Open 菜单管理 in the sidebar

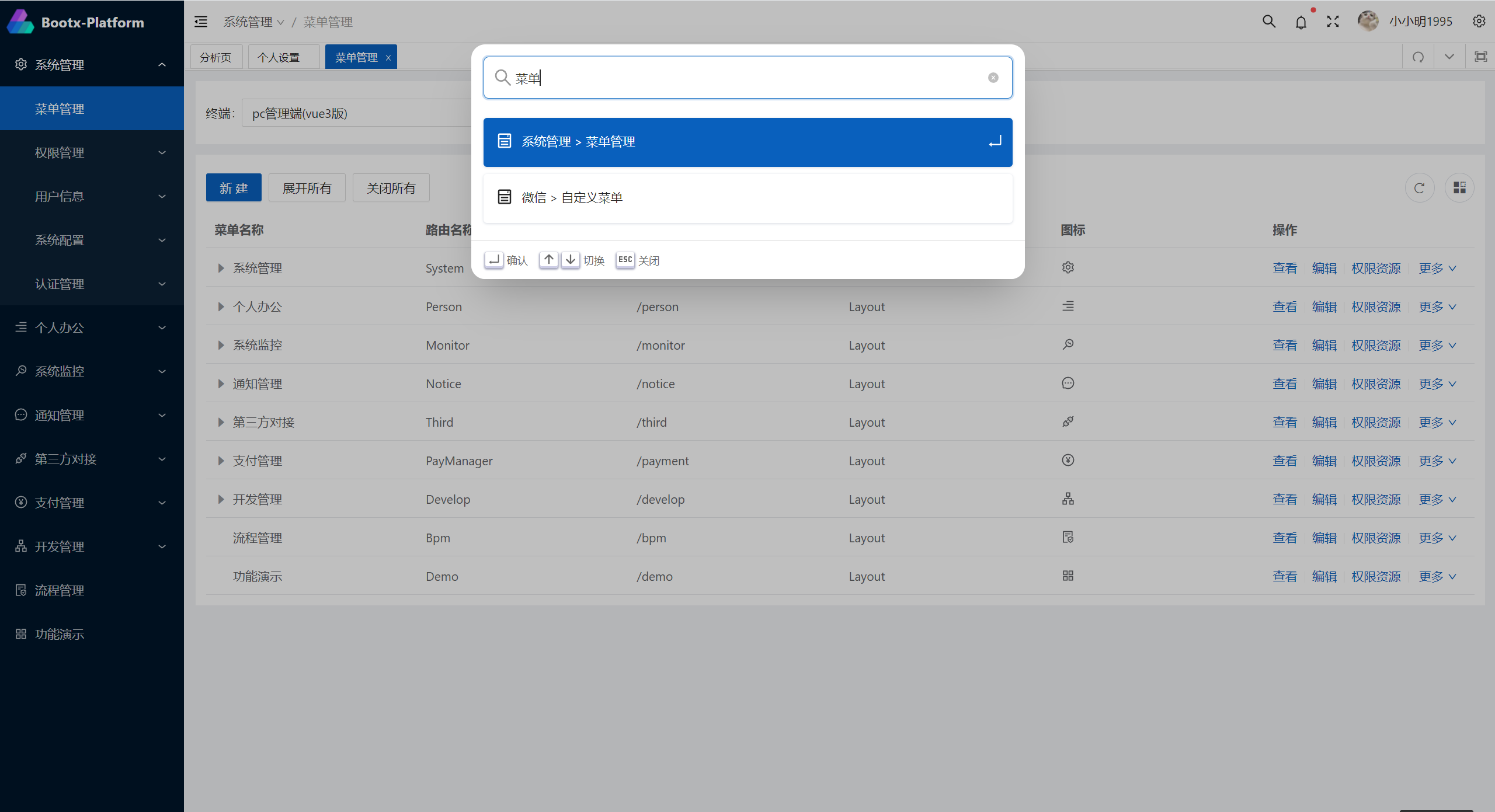click(92, 109)
